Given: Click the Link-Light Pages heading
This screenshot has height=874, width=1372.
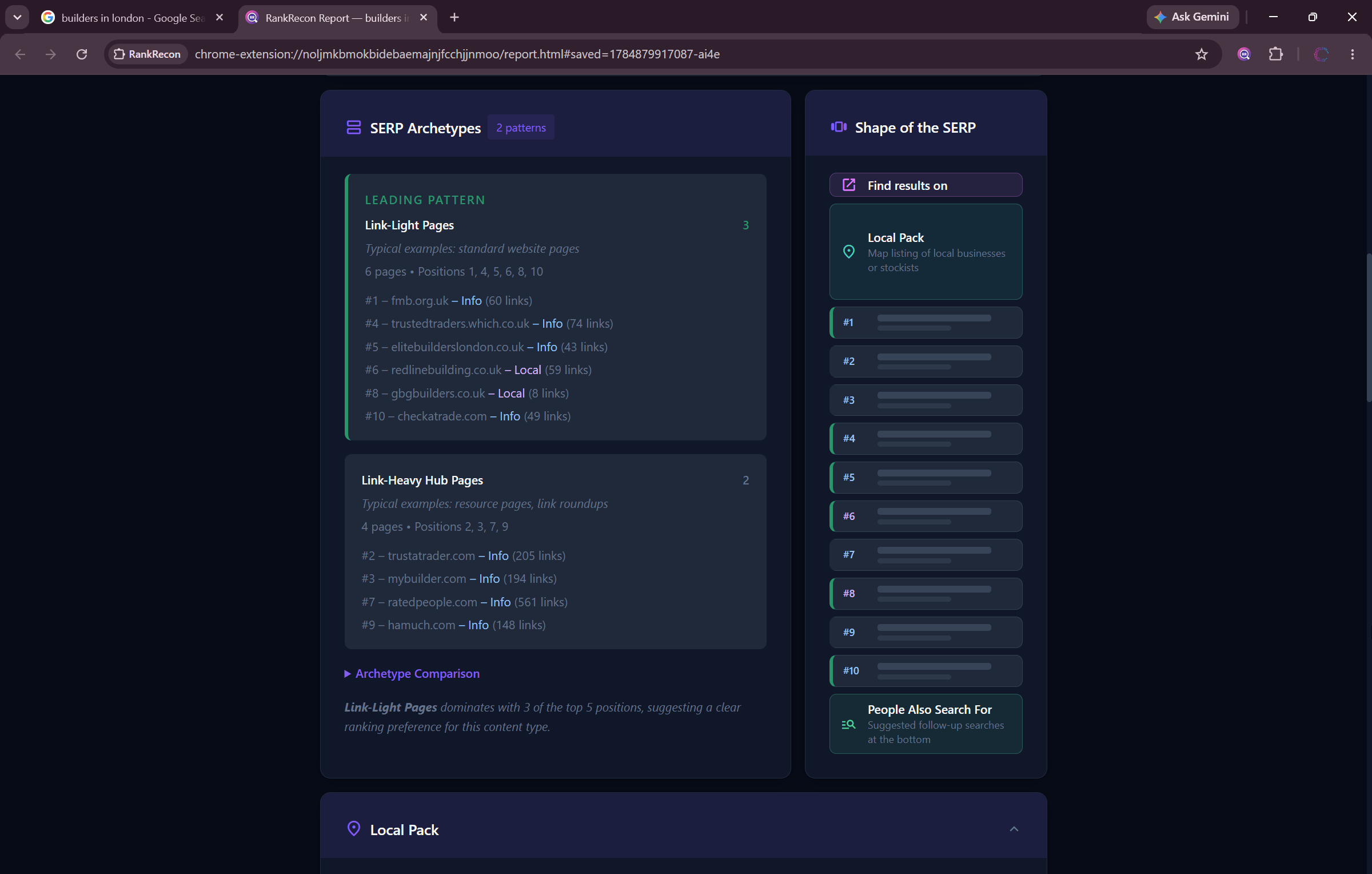Looking at the screenshot, I should (409, 225).
